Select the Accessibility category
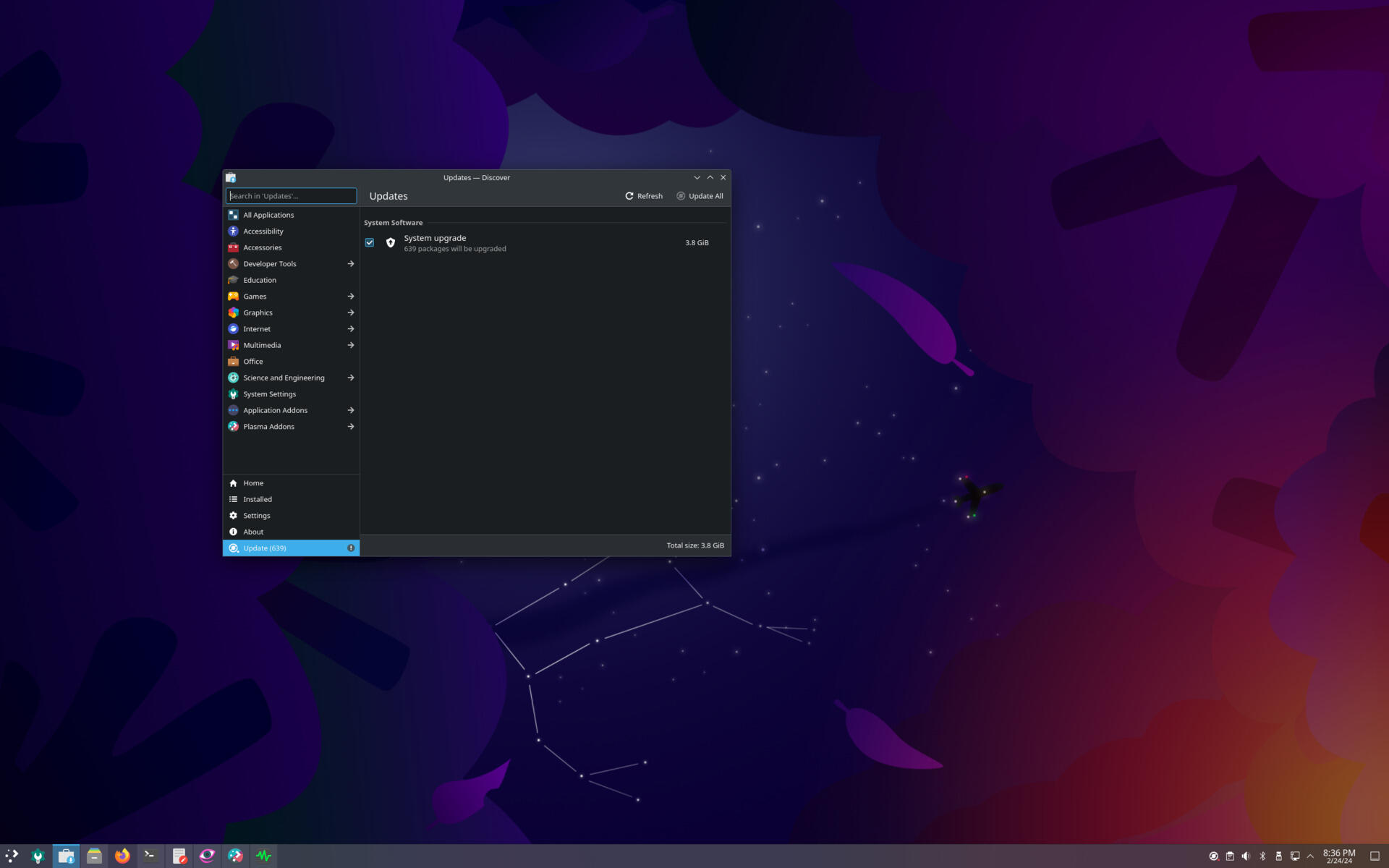Image resolution: width=1389 pixels, height=868 pixels. 291,231
